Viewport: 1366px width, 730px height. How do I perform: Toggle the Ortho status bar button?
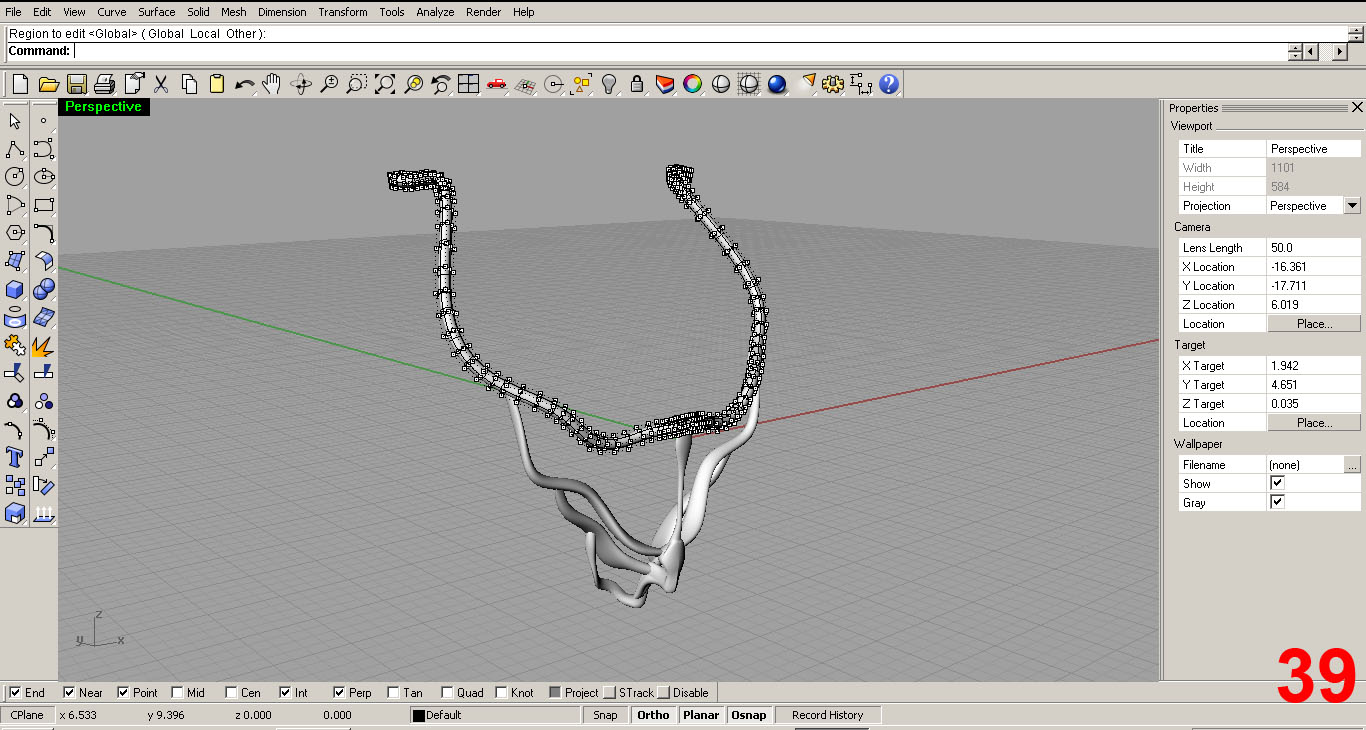653,715
